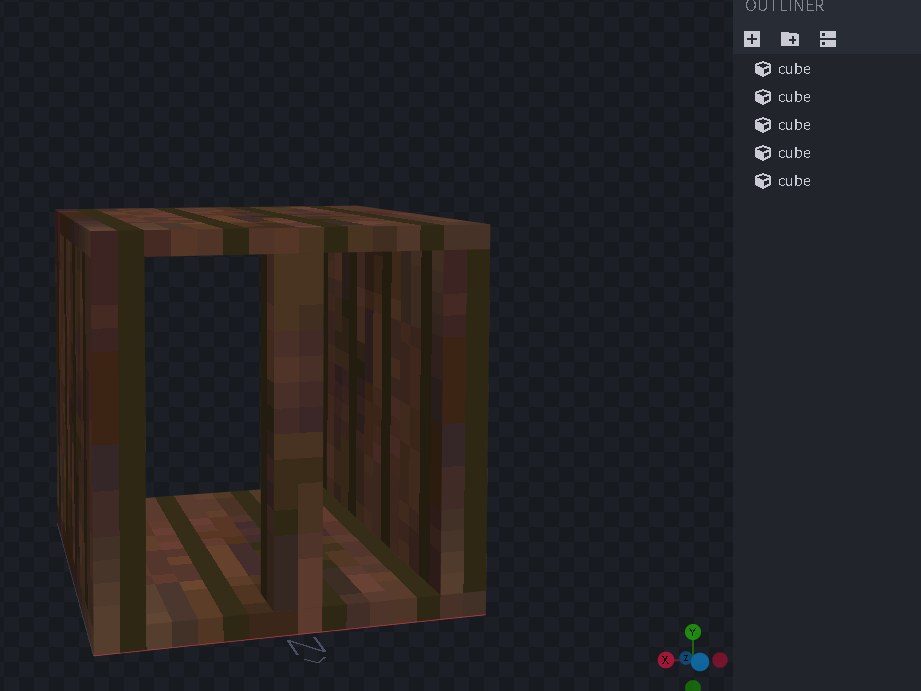Click the dark red unlabeled gizmo circle
Screen dimensions: 921x691
point(720,660)
